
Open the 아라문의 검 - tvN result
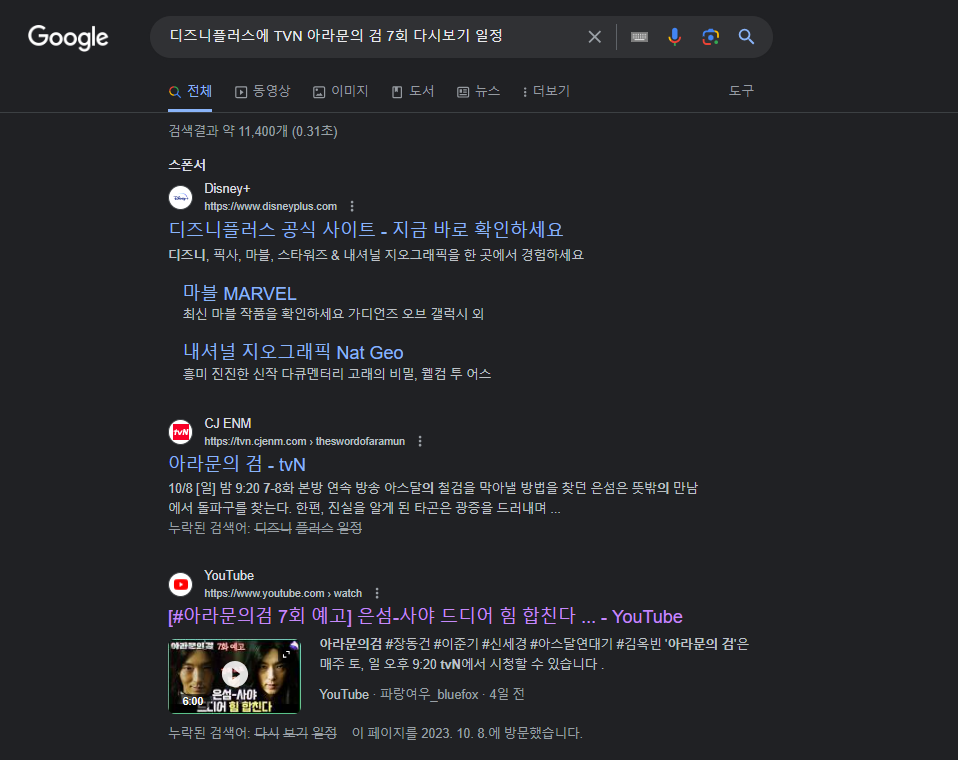coord(237,464)
